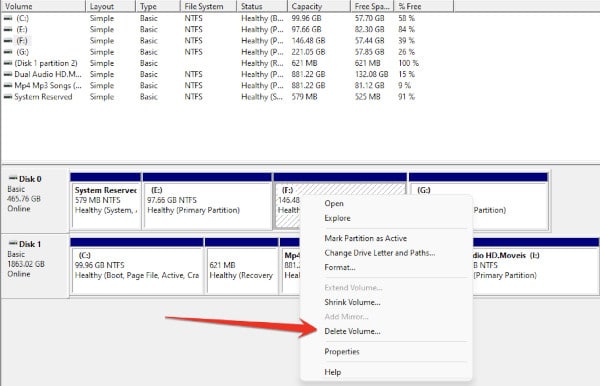Choose Explore from the context menu

pos(337,218)
